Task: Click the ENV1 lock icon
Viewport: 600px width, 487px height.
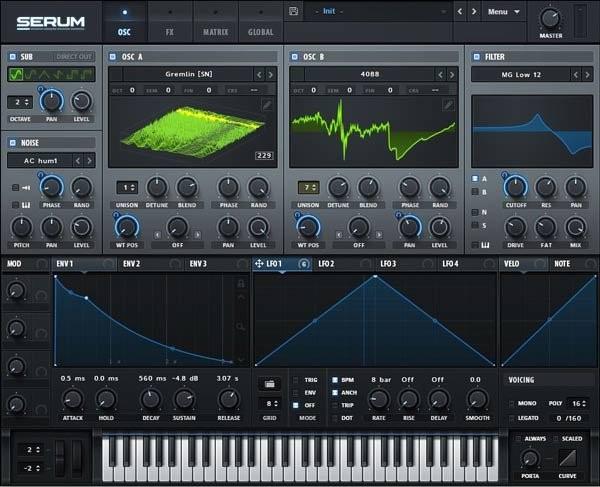Action: (241, 283)
